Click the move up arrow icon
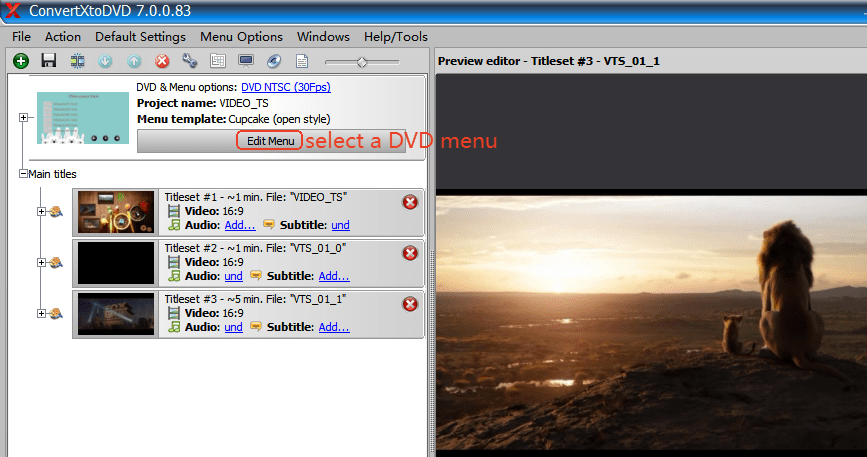The height and width of the screenshot is (457, 867). point(134,62)
